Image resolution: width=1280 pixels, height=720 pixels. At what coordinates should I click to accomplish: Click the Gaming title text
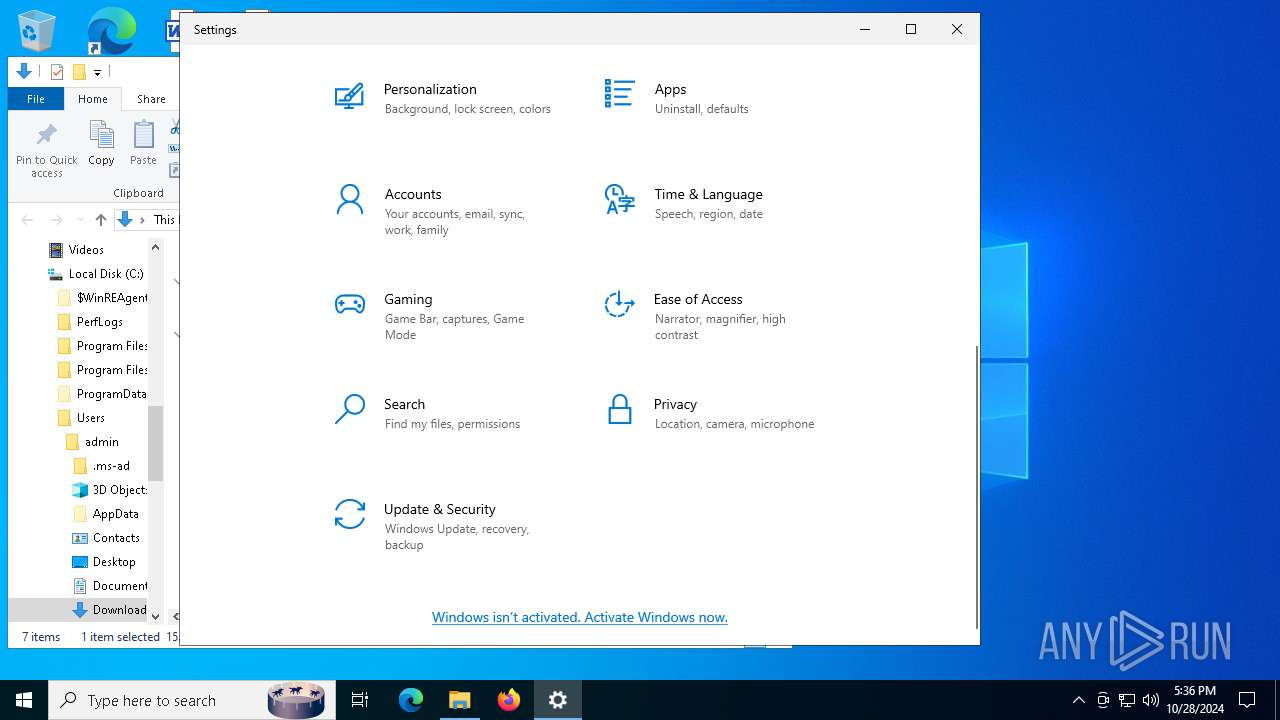(x=408, y=299)
